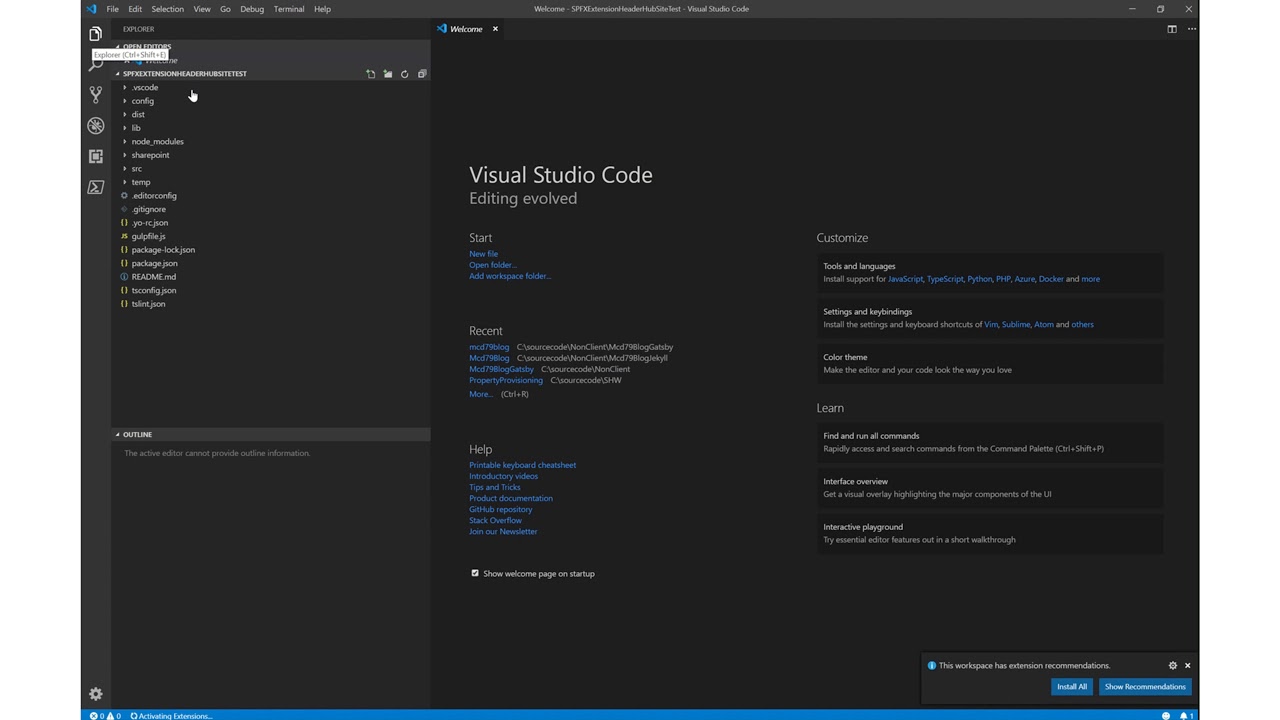The height and width of the screenshot is (720, 1280).
Task: Open the Explorer view in activity bar
Action: click(95, 33)
